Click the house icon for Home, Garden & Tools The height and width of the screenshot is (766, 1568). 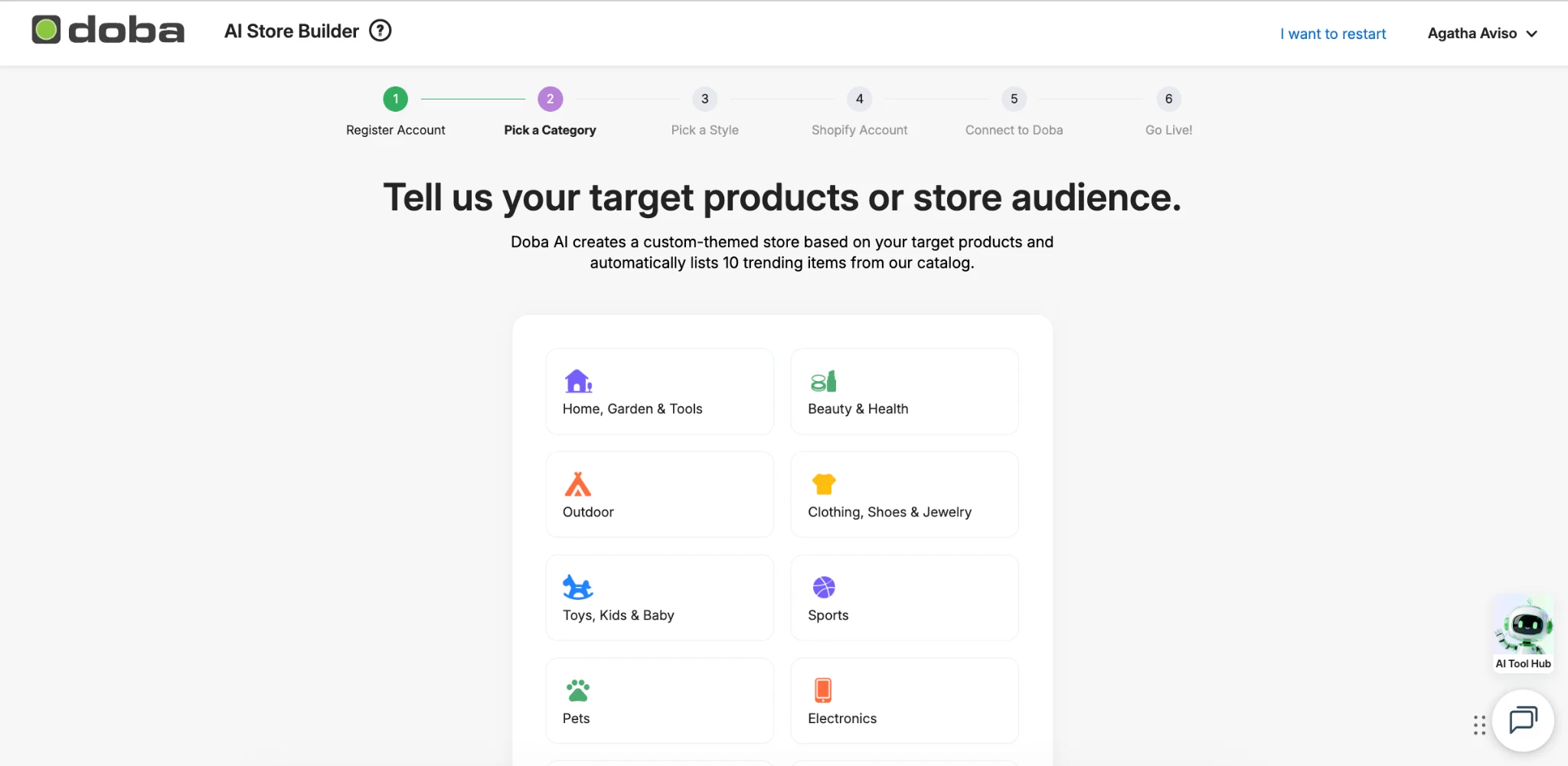tap(578, 381)
